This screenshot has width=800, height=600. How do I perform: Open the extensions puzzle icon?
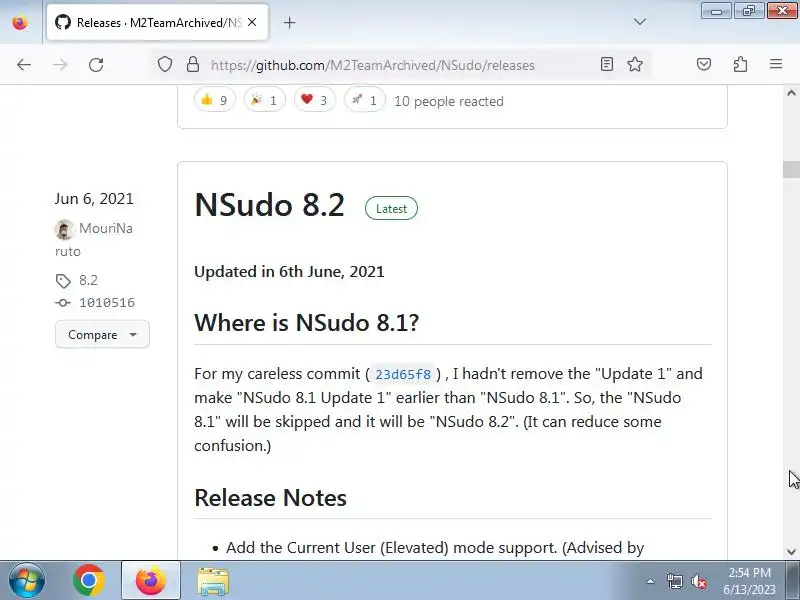pyautogui.click(x=740, y=64)
